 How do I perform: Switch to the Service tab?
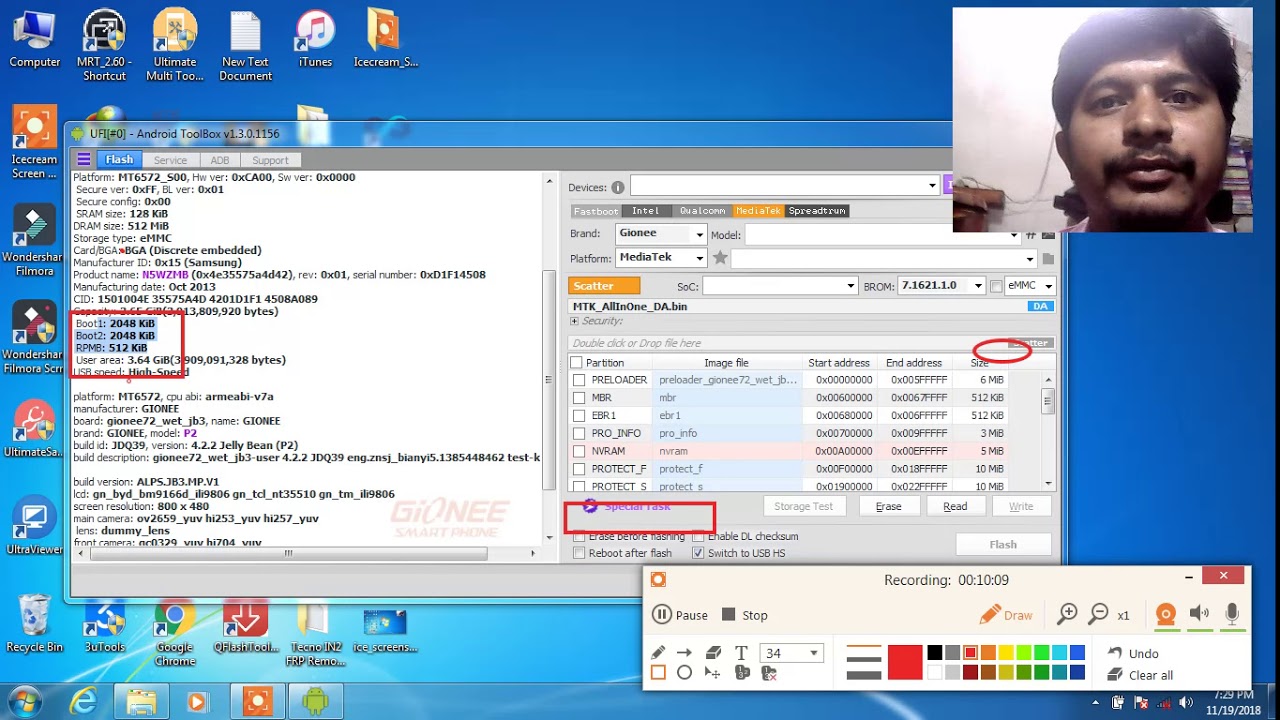coord(170,160)
